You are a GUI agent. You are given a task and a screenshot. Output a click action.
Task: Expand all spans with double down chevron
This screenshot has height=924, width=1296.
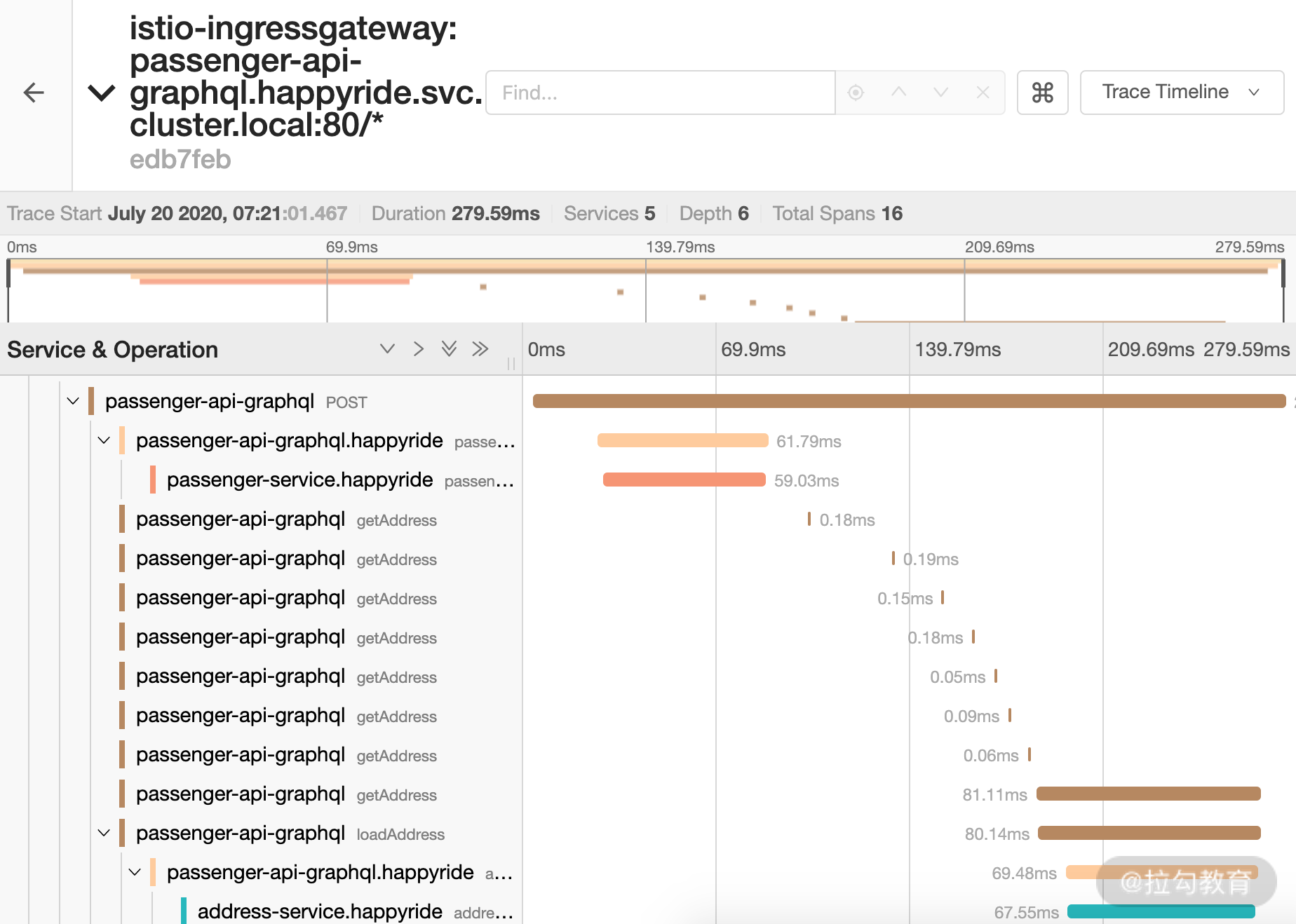[449, 349]
